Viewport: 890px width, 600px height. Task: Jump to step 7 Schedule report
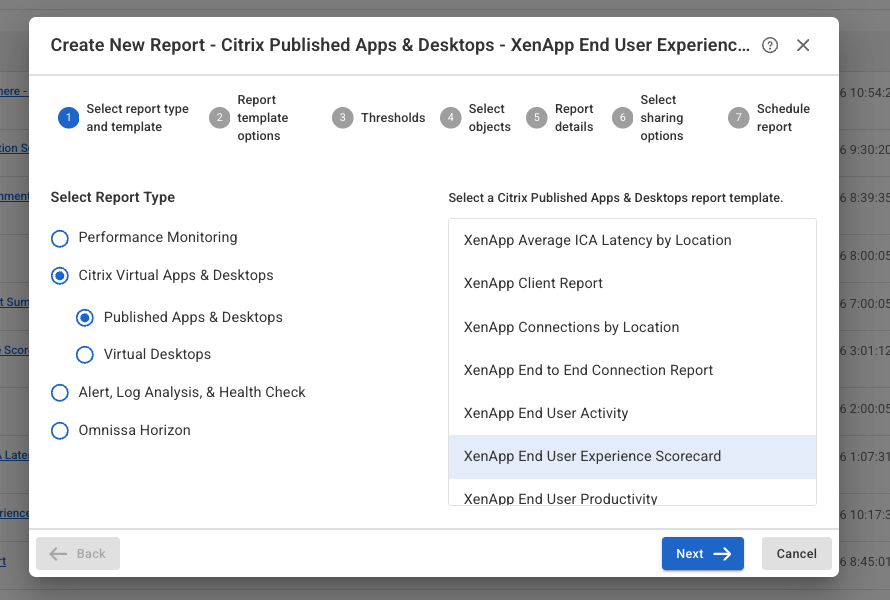click(769, 118)
